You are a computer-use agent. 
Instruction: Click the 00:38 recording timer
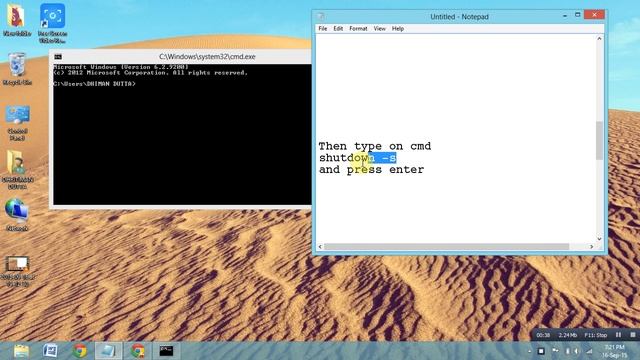tap(543, 335)
